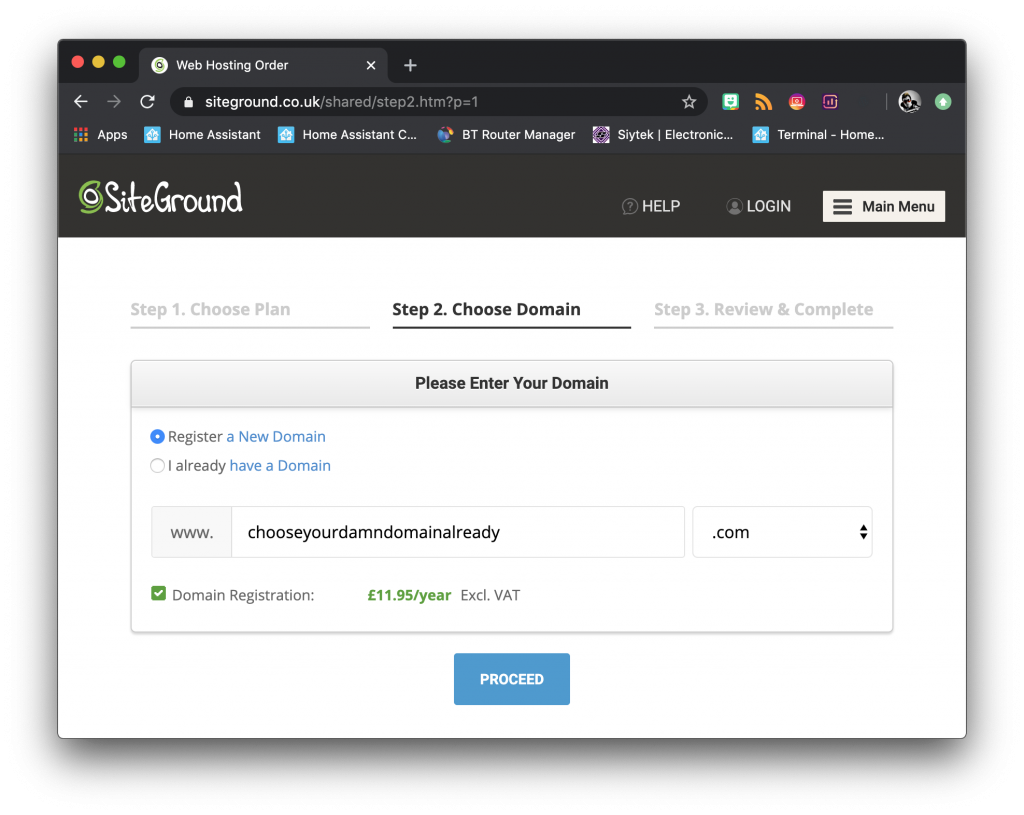Go back using the browser back arrow
The height and width of the screenshot is (815, 1024).
(81, 102)
